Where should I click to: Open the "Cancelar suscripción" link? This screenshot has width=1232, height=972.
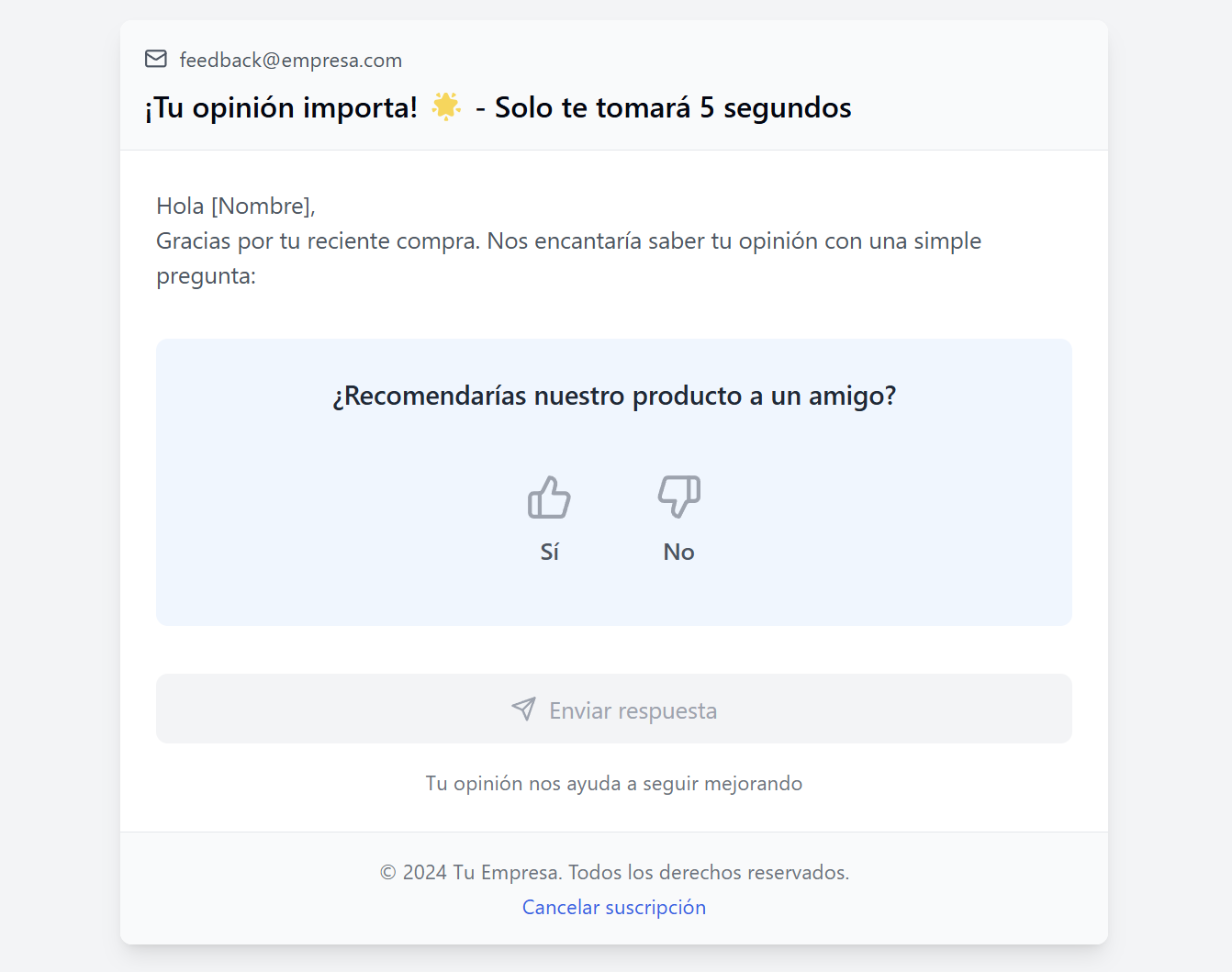point(614,907)
